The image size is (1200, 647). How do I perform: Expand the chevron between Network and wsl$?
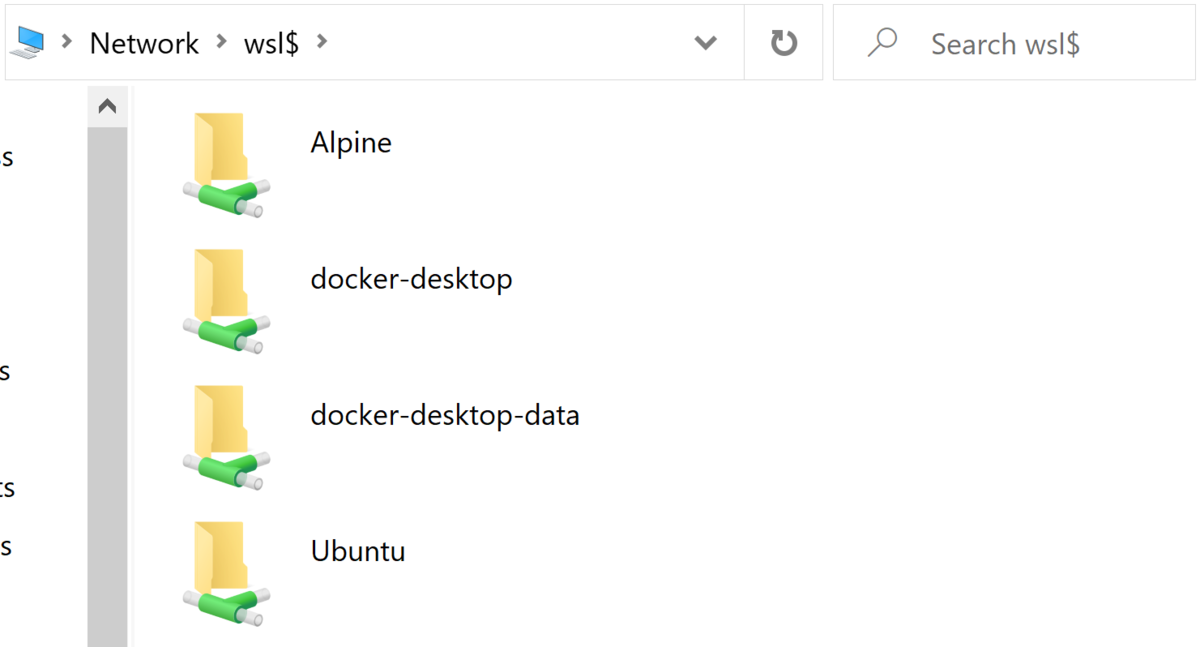221,43
